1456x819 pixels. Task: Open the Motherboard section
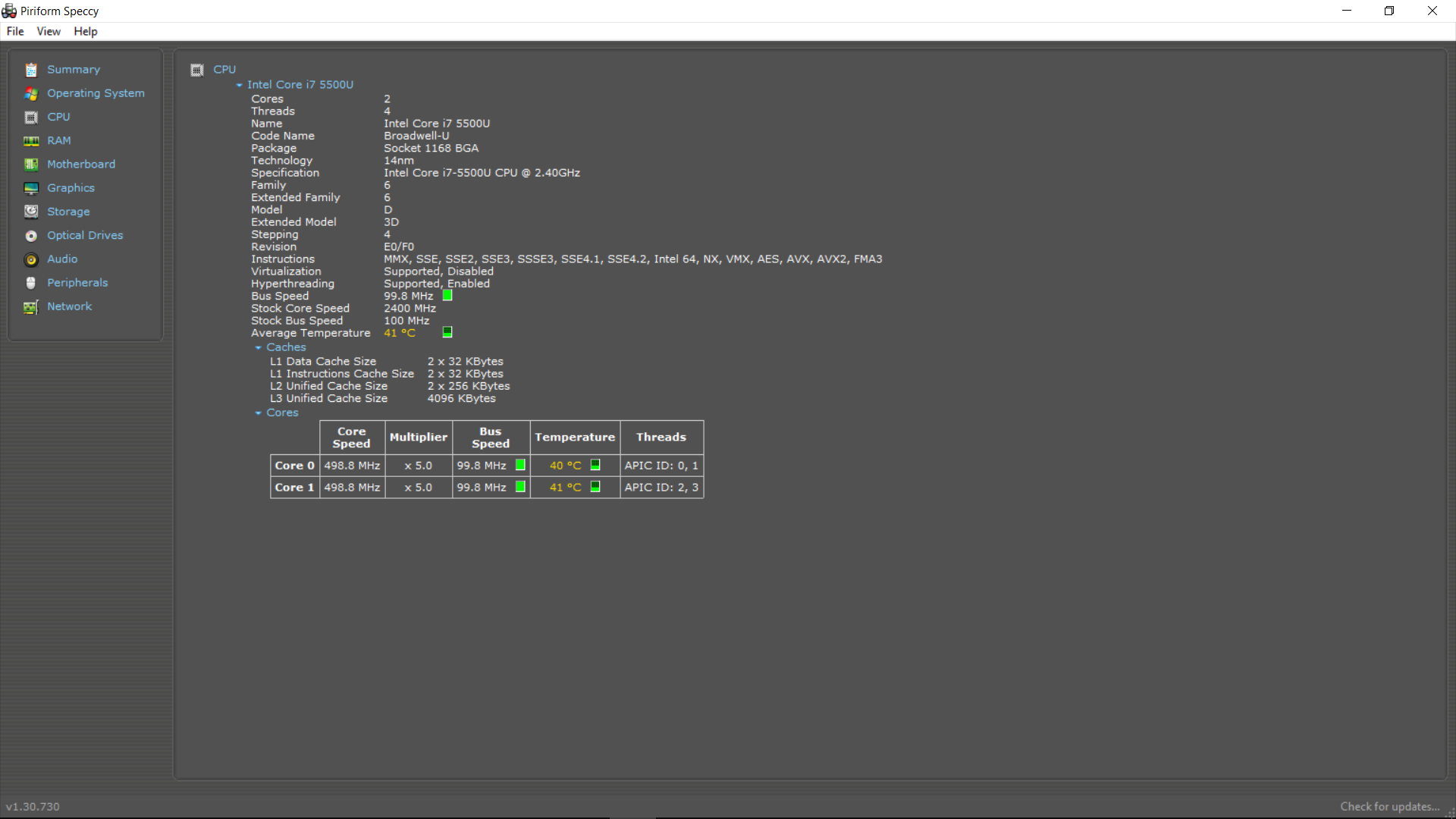[81, 165]
